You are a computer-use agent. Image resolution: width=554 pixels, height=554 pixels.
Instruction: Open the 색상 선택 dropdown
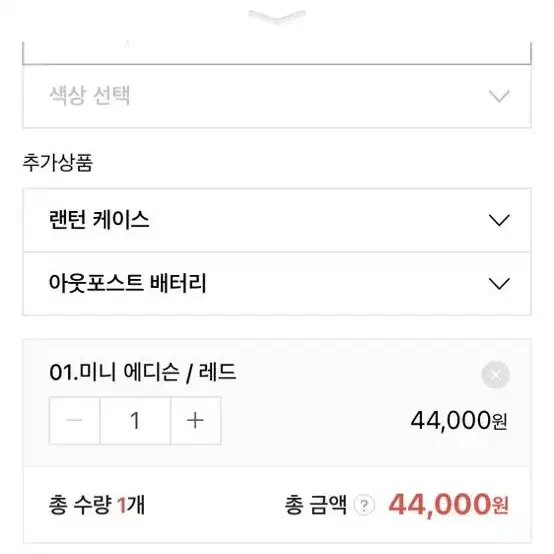277,96
